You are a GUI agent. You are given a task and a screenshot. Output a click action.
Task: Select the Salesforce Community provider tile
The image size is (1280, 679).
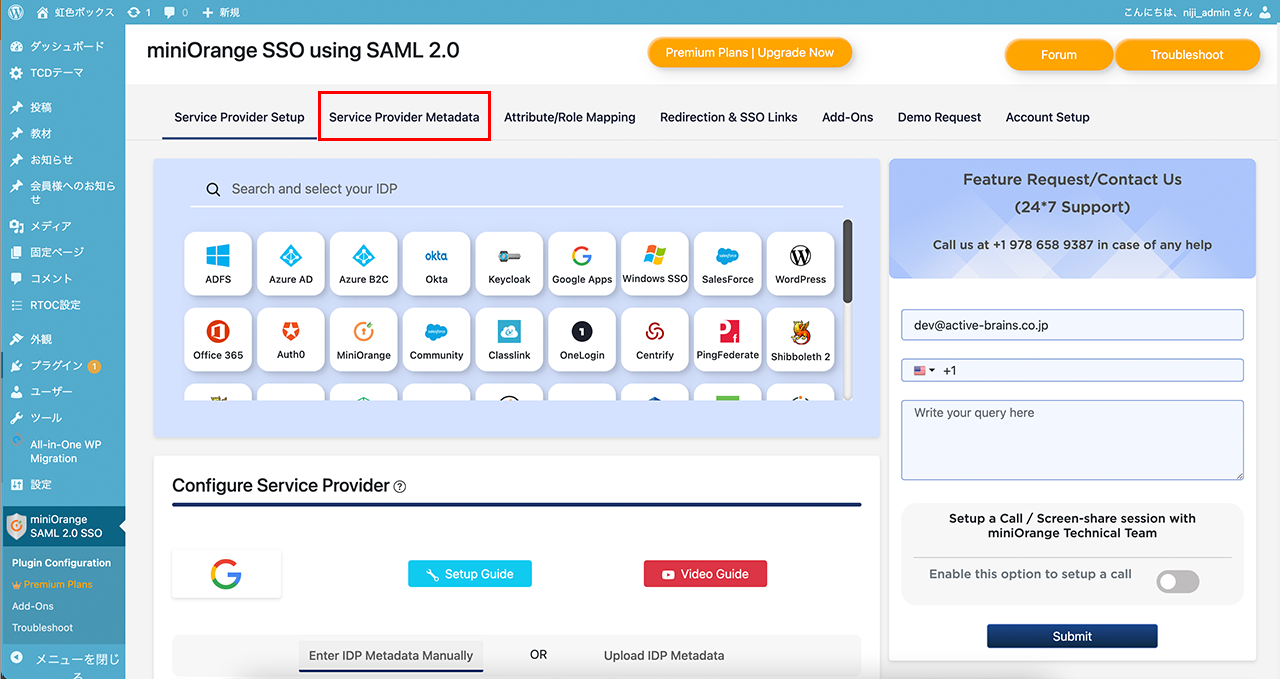click(x=437, y=340)
